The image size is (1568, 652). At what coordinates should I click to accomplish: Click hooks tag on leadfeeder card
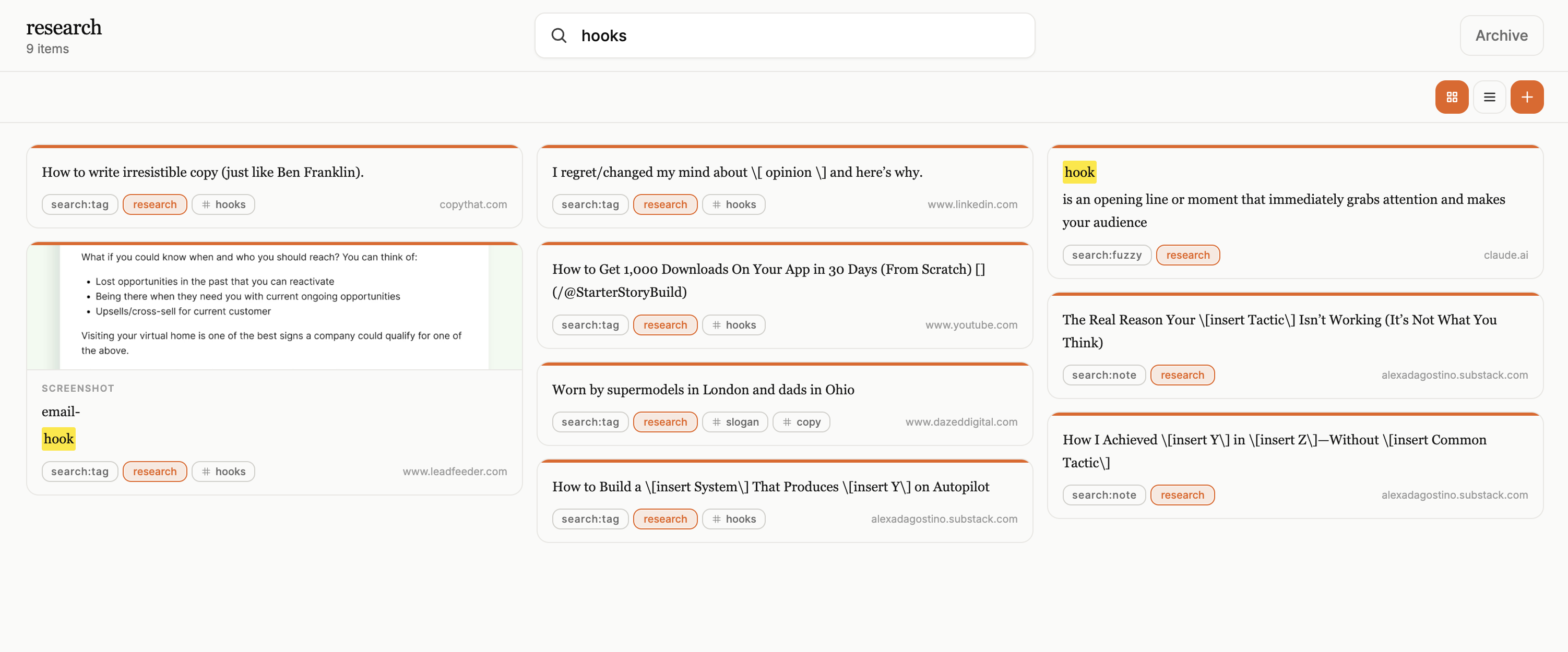pos(223,472)
